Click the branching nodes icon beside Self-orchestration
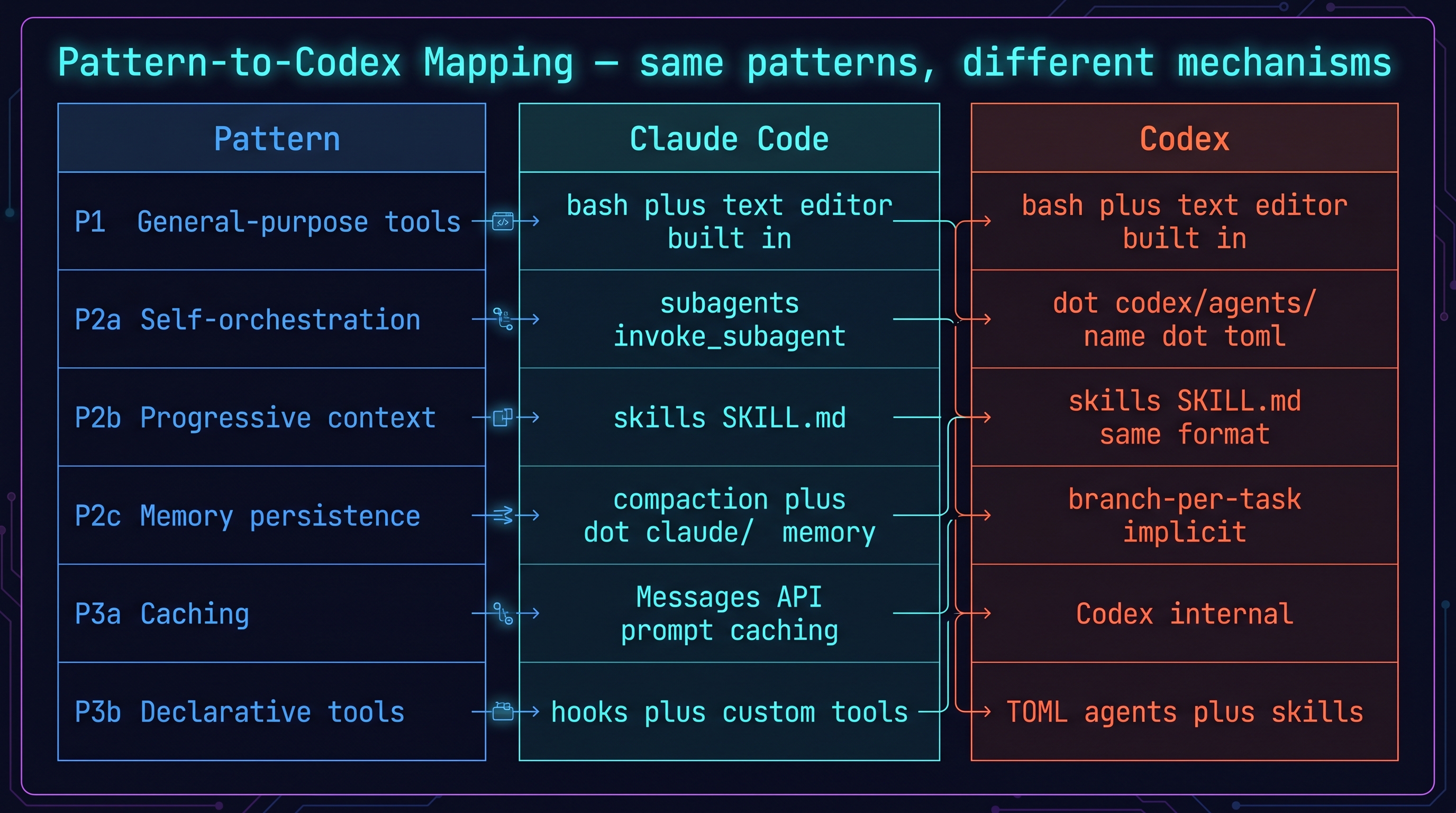 point(503,319)
